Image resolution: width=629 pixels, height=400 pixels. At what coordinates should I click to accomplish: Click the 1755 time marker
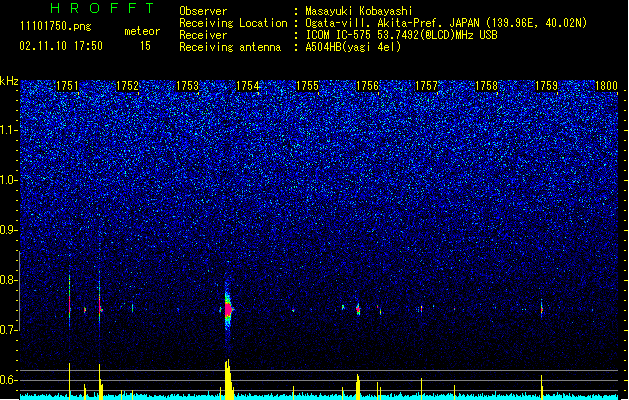pyautogui.click(x=307, y=86)
